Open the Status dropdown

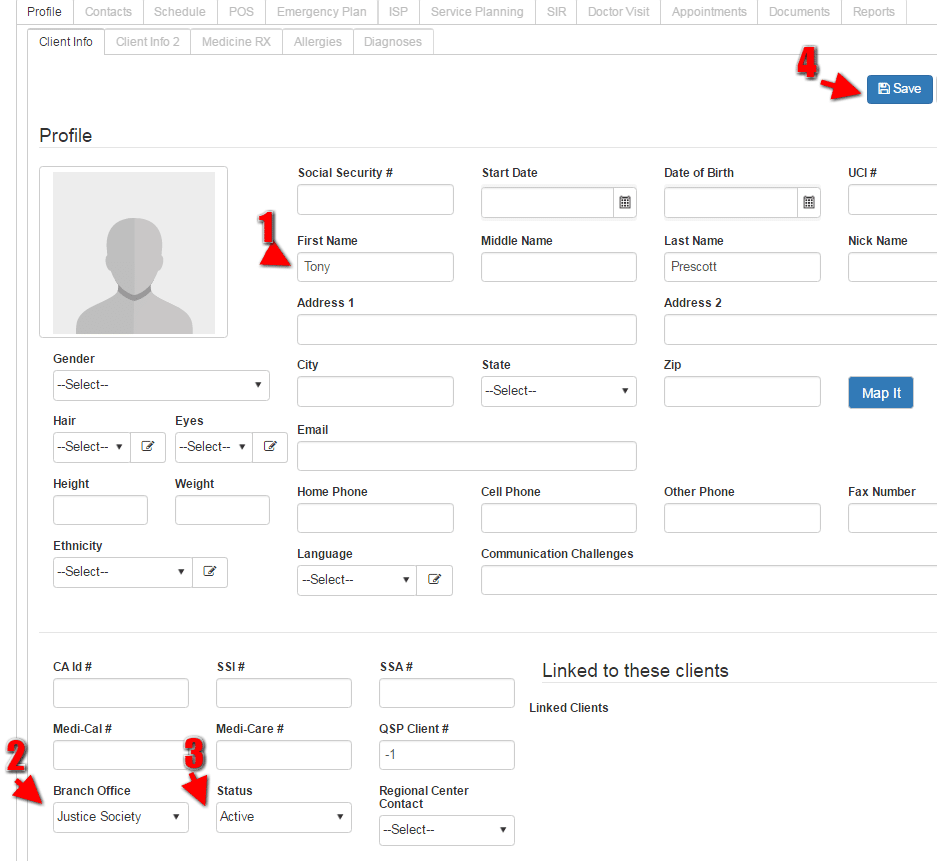coord(283,817)
